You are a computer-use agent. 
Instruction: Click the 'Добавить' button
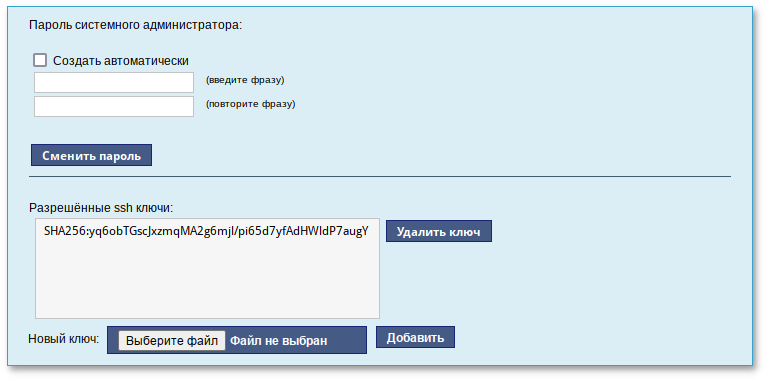tap(415, 338)
